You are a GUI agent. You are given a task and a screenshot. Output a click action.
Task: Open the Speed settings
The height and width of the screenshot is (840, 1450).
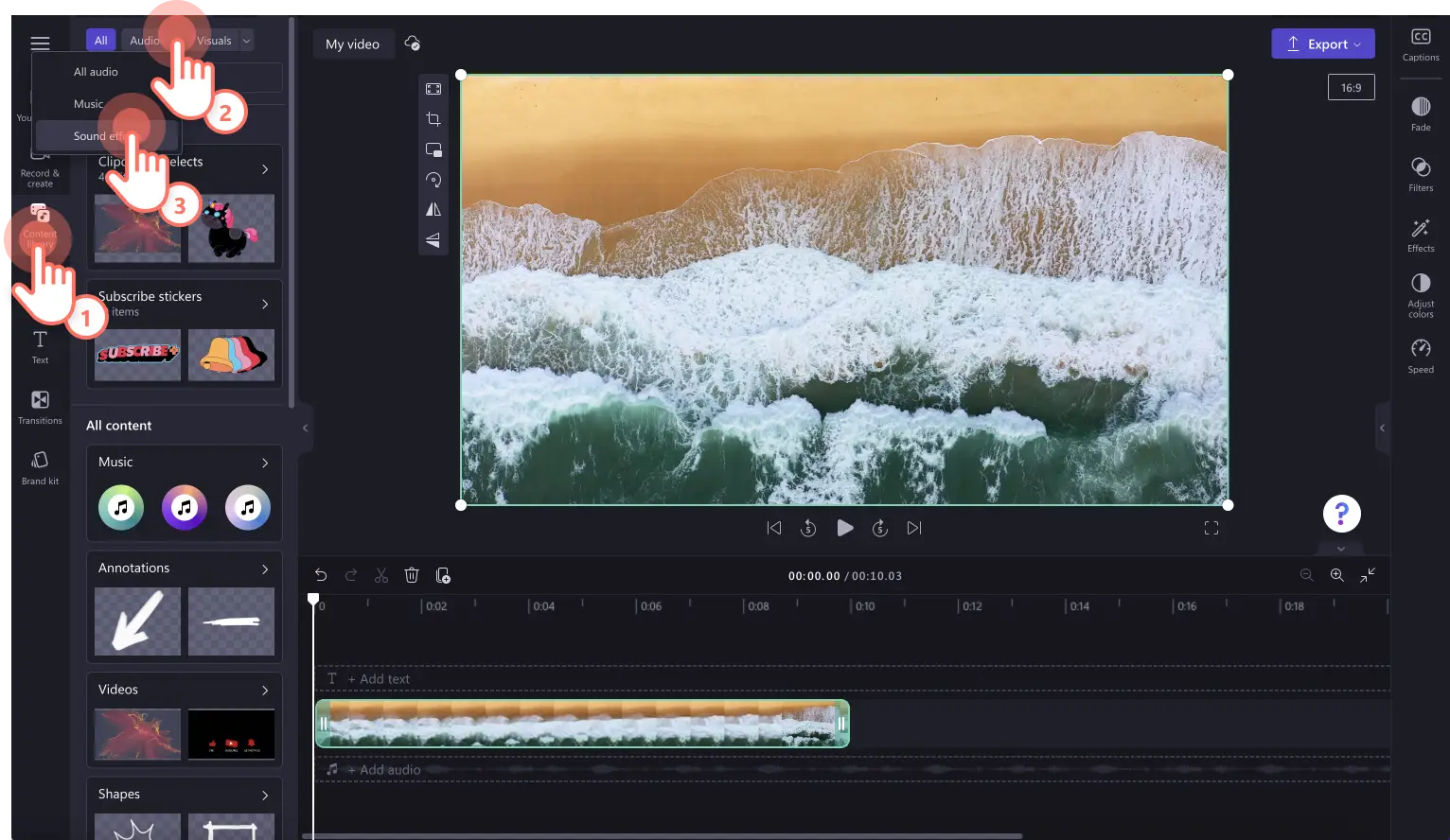1420,356
